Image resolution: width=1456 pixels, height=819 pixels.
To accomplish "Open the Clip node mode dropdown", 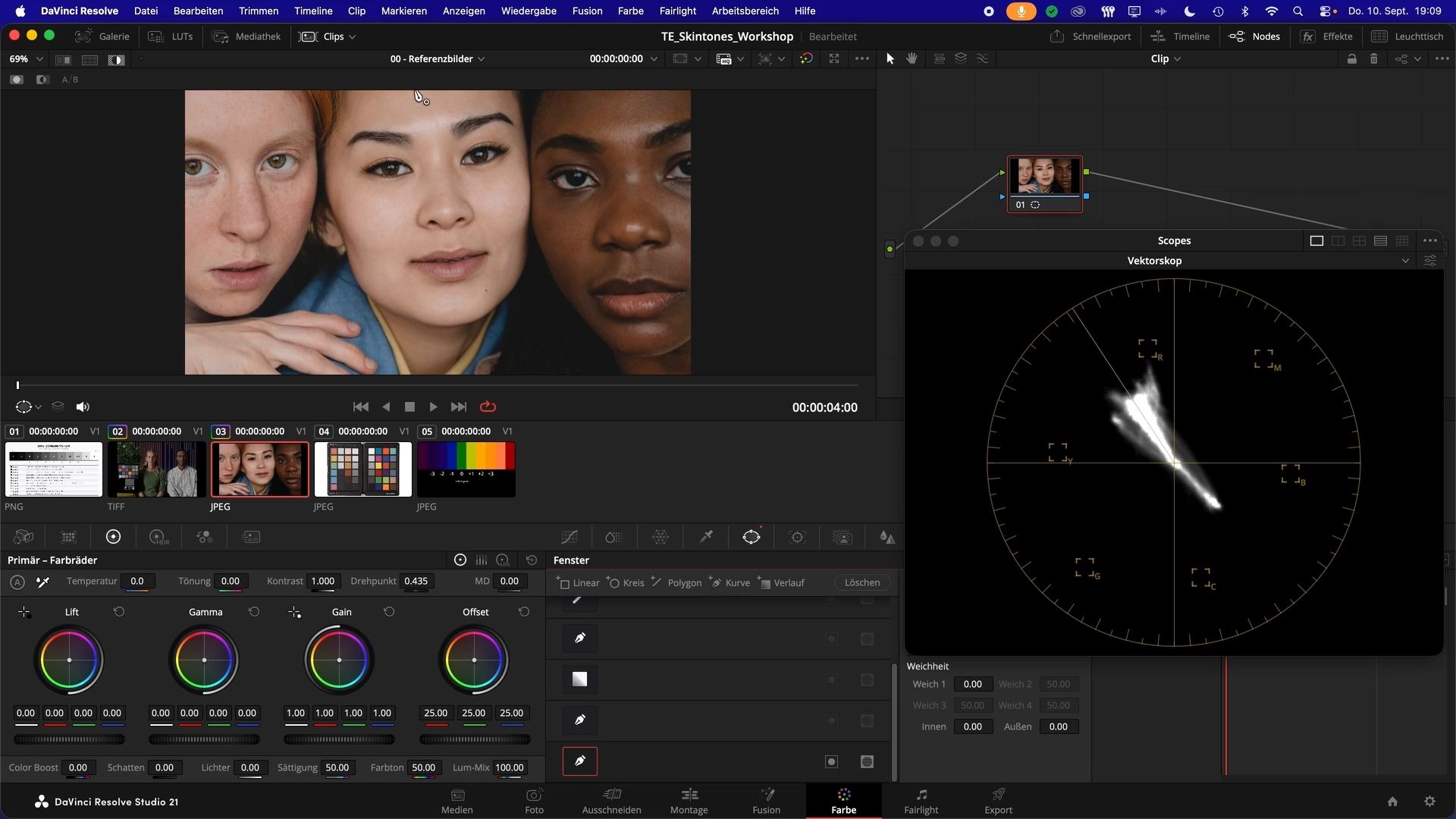I will 1166,58.
